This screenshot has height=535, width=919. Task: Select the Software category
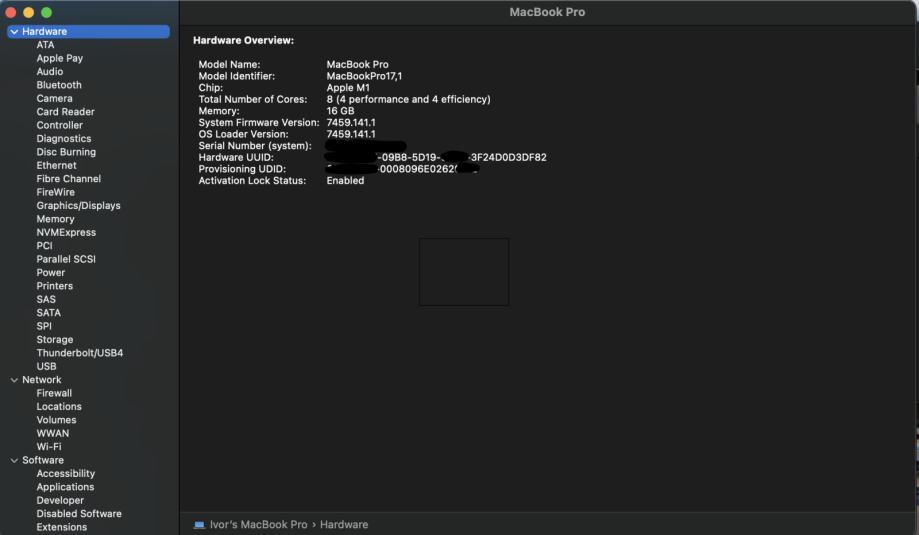pos(43,461)
